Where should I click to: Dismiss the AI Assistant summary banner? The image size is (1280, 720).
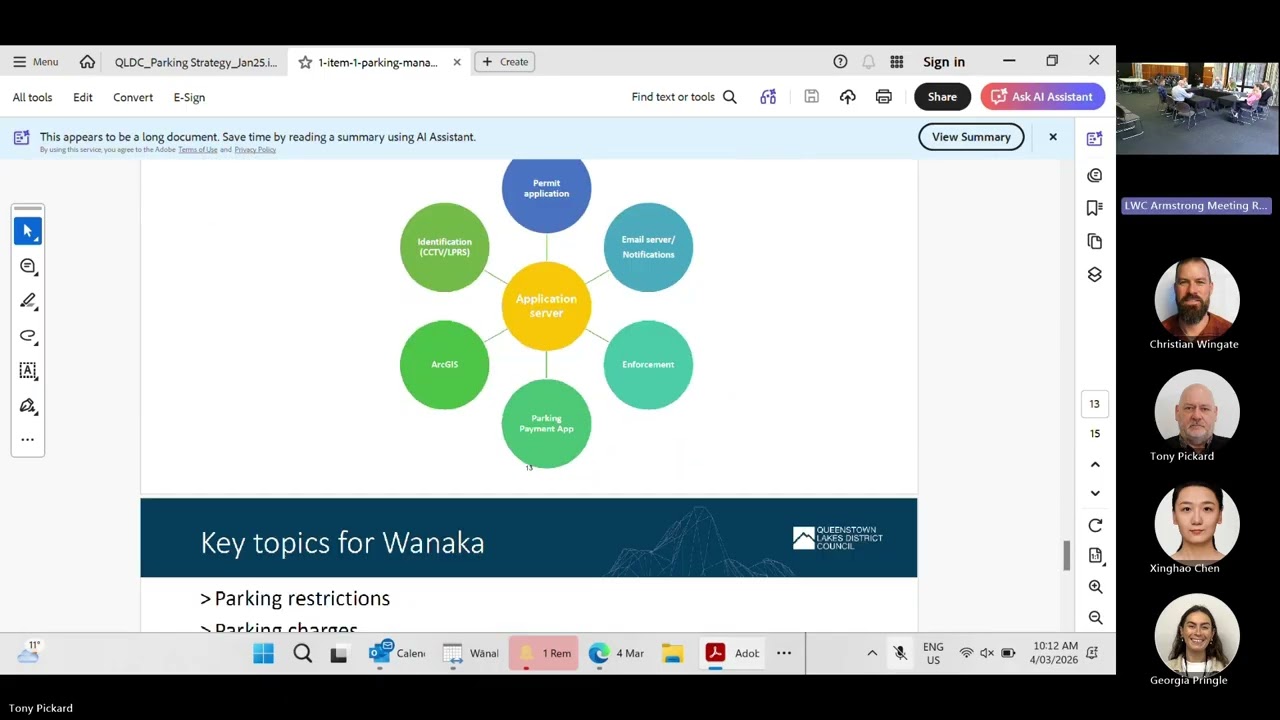[x=1053, y=137]
